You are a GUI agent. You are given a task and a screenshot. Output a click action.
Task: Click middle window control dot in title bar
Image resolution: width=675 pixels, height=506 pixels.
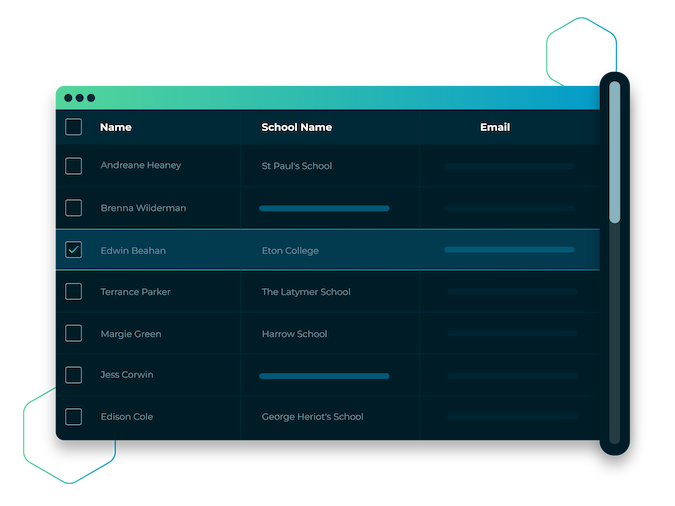[80, 98]
